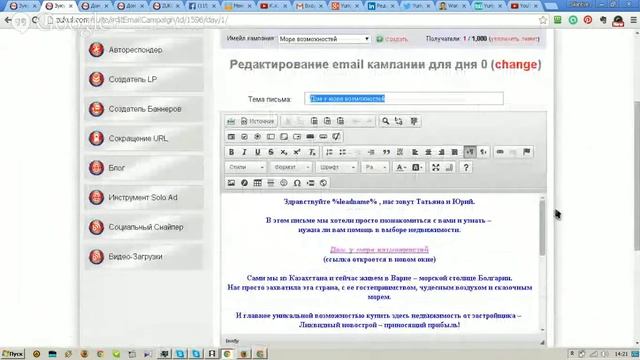This screenshot has width=640, height=360.
Task: Toggle numbered list
Action: 329,152
